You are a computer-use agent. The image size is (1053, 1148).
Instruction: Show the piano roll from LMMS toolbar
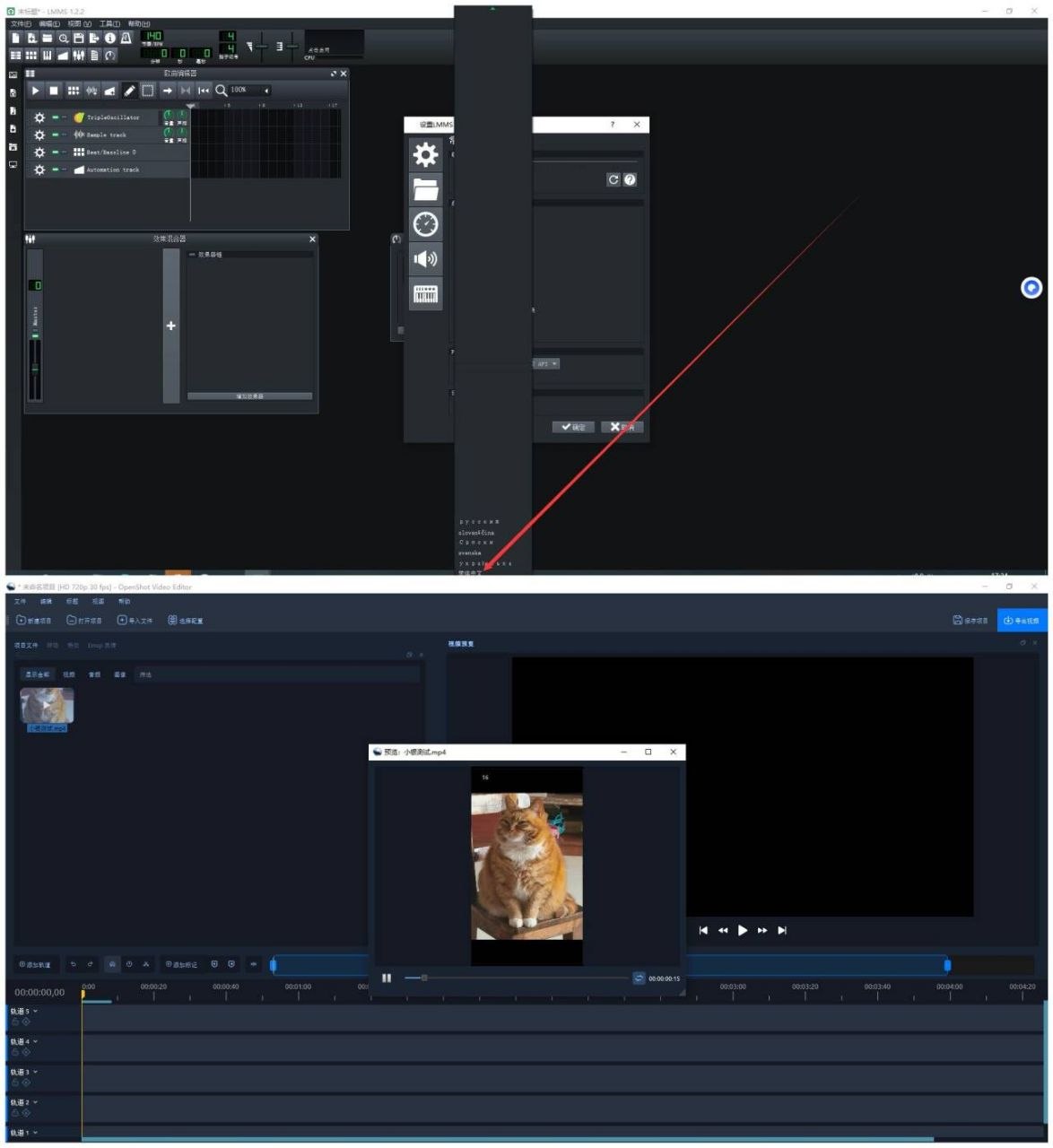click(x=48, y=56)
